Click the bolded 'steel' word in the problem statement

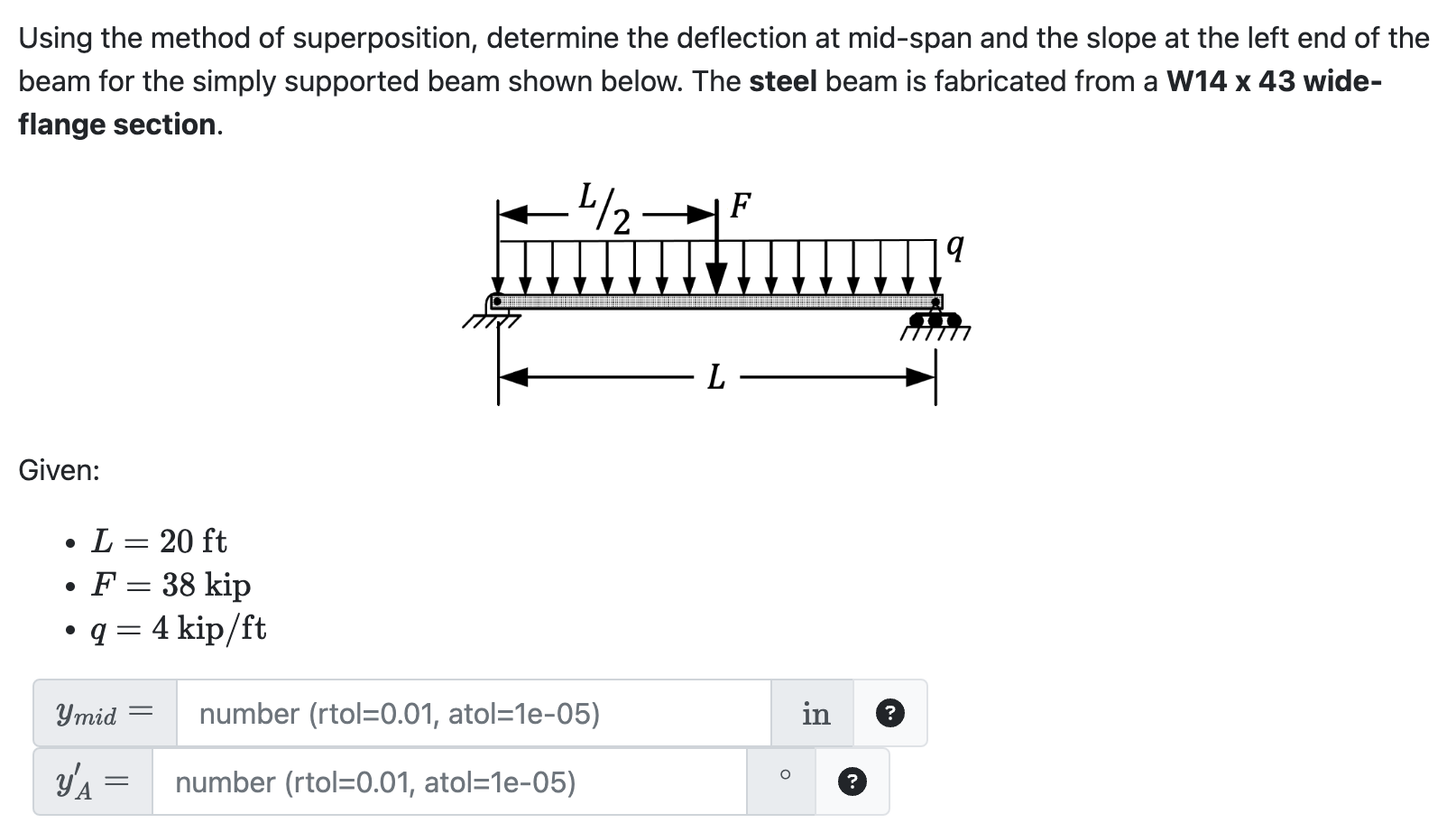click(781, 81)
